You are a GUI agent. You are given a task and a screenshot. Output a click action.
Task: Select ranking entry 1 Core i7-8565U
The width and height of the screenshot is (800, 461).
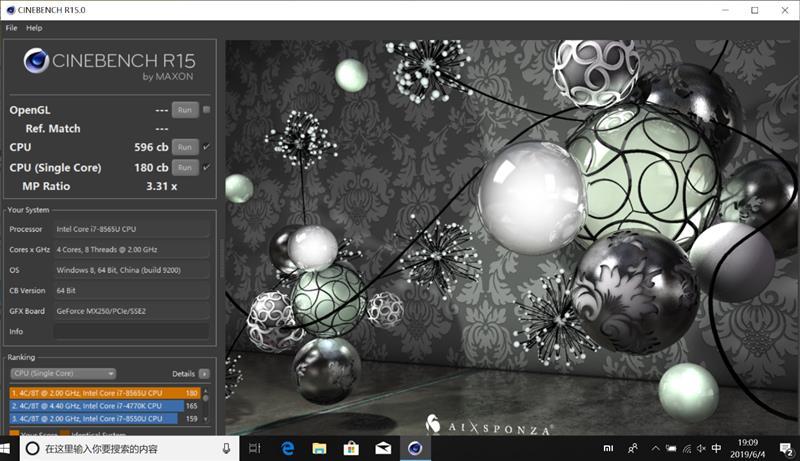[105, 393]
